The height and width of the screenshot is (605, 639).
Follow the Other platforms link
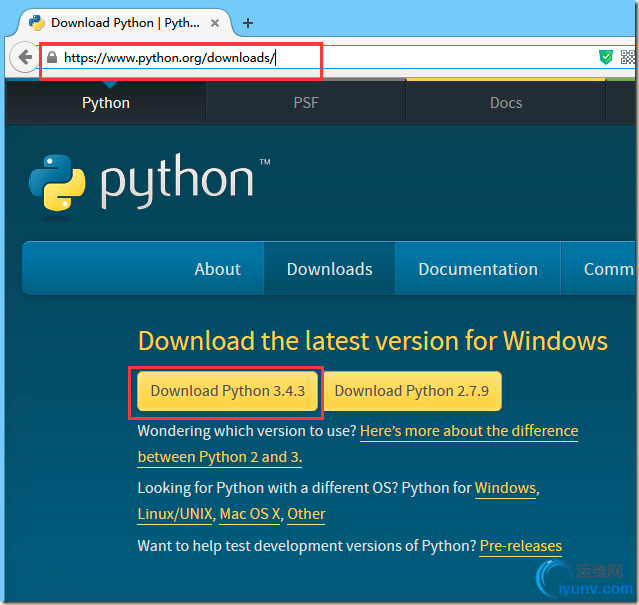click(306, 514)
